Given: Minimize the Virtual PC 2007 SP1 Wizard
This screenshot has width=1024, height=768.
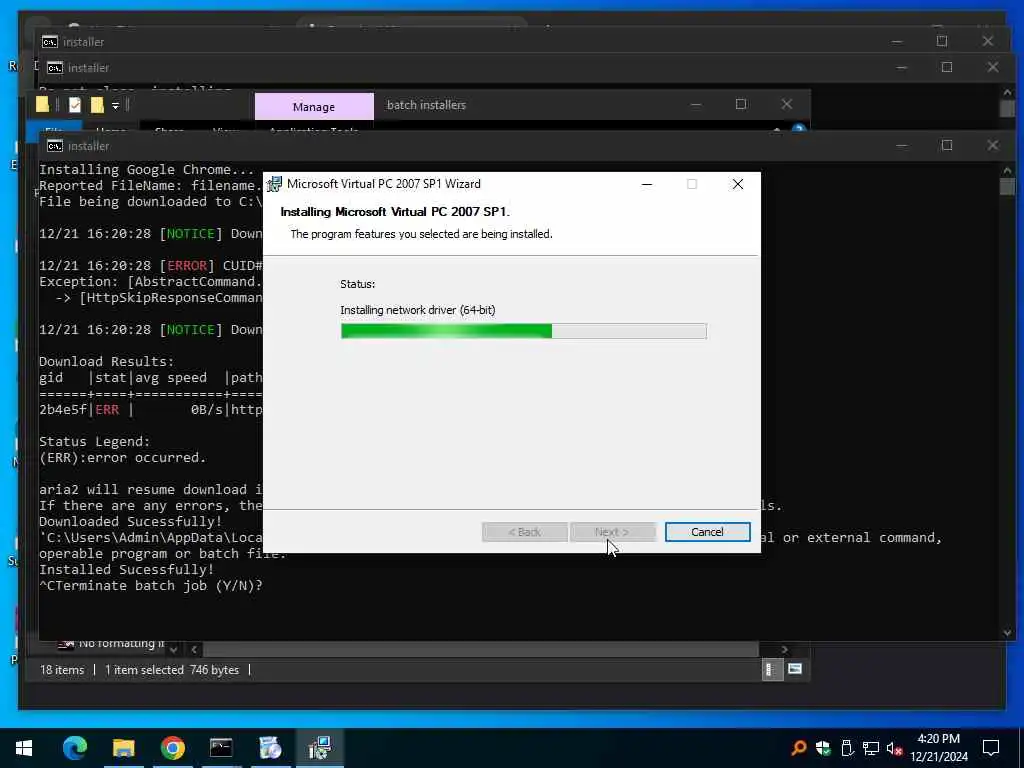Looking at the screenshot, I should [x=647, y=184].
